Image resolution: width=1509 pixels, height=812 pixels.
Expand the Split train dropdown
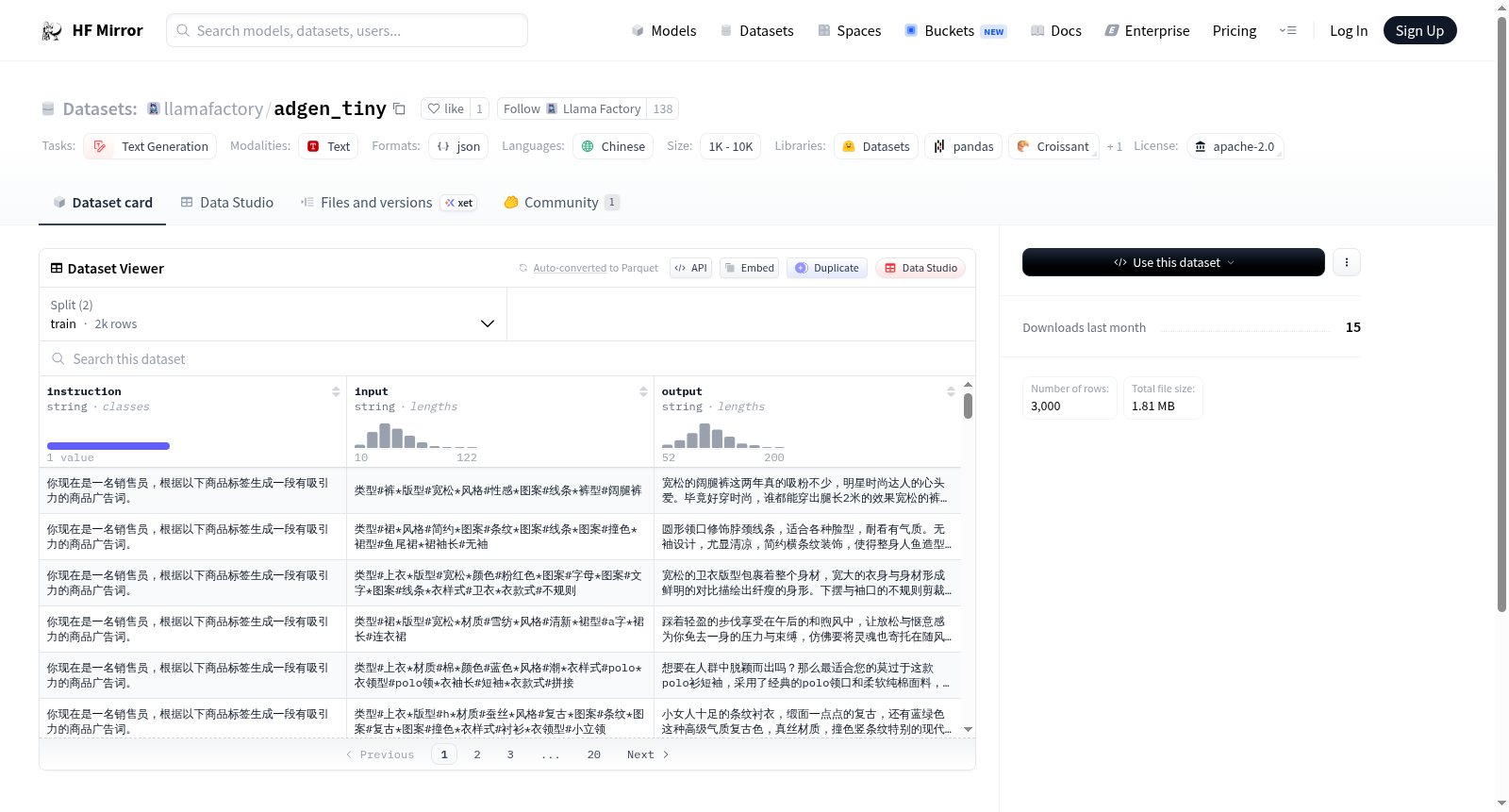pos(273,314)
